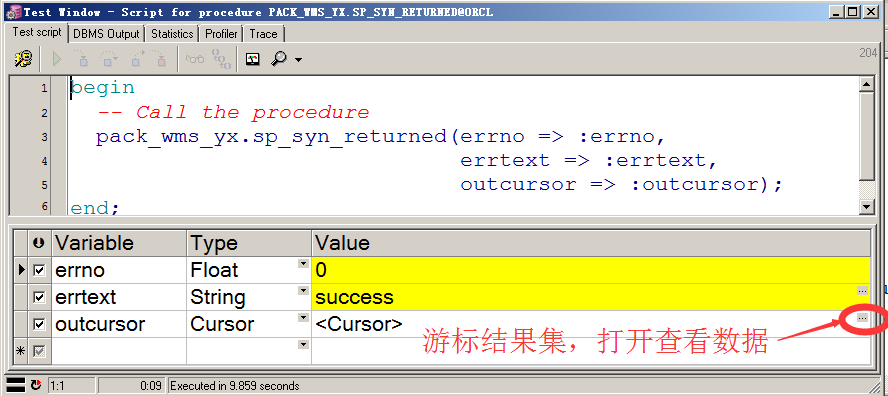
Task: Open the arrow menu beside the magnifier
Action: [298, 60]
